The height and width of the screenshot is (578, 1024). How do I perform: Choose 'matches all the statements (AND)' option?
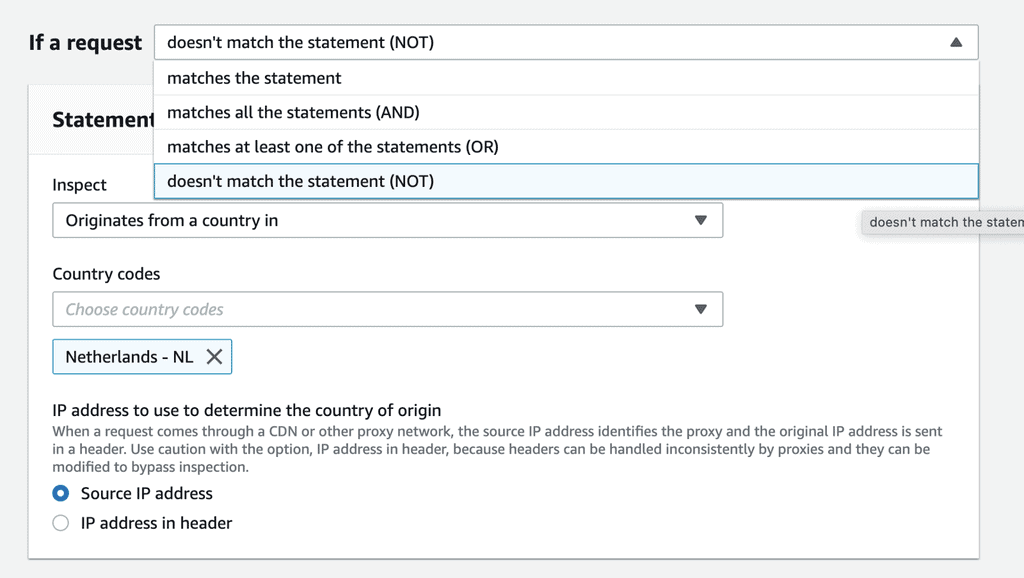coord(293,112)
